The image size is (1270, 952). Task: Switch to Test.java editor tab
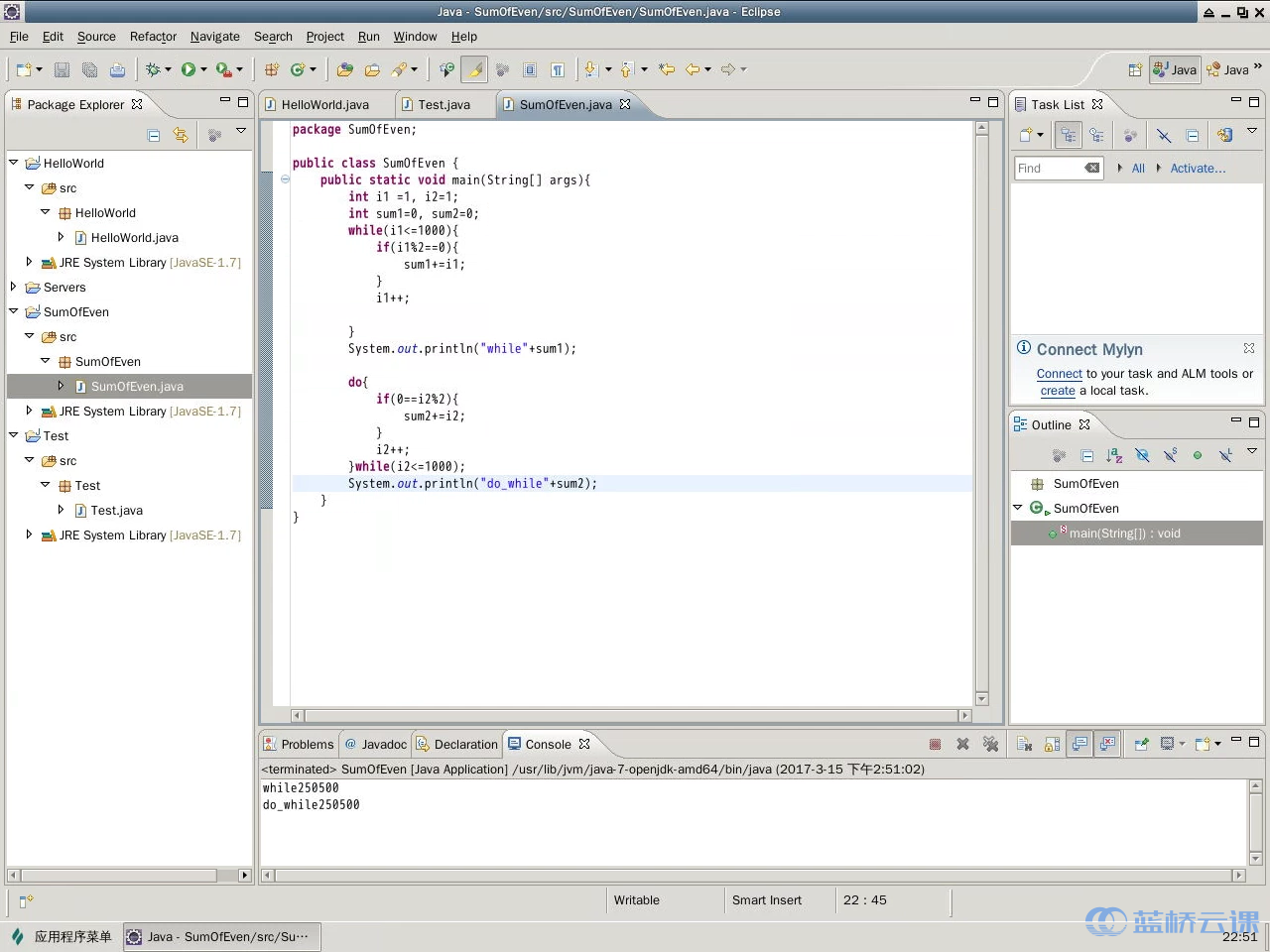[x=444, y=104]
